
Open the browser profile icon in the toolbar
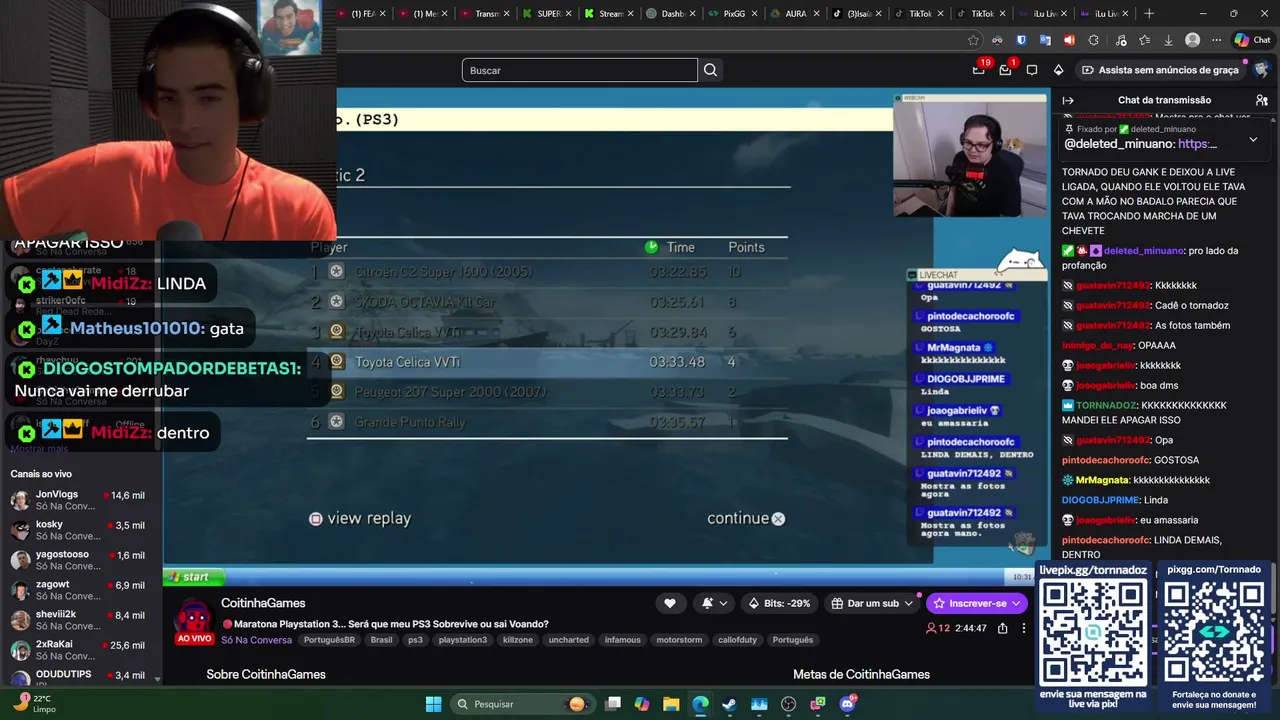[x=1192, y=40]
